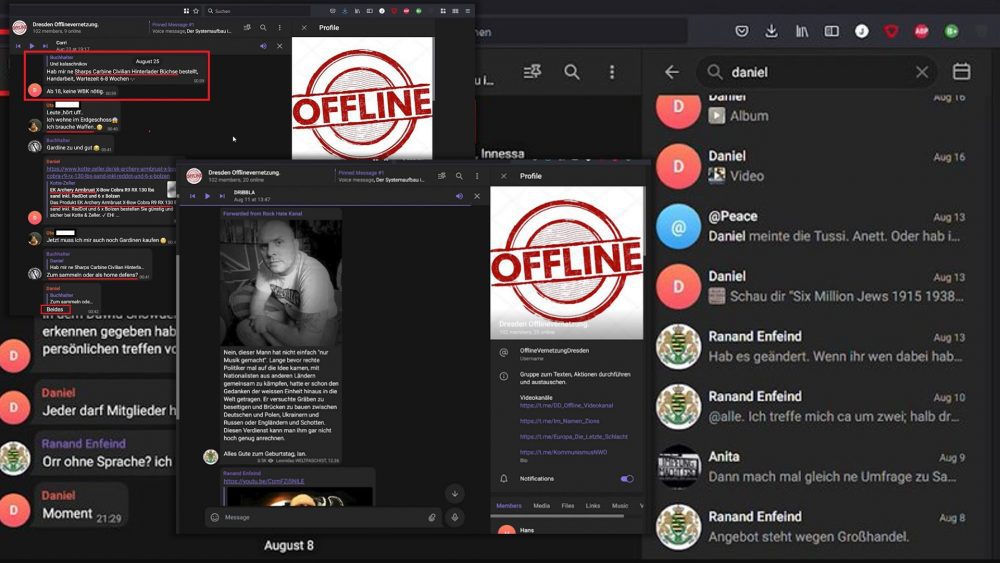Open the library icon in the large browser toolbar
Viewport: 1000px width, 563px height.
tap(802, 31)
